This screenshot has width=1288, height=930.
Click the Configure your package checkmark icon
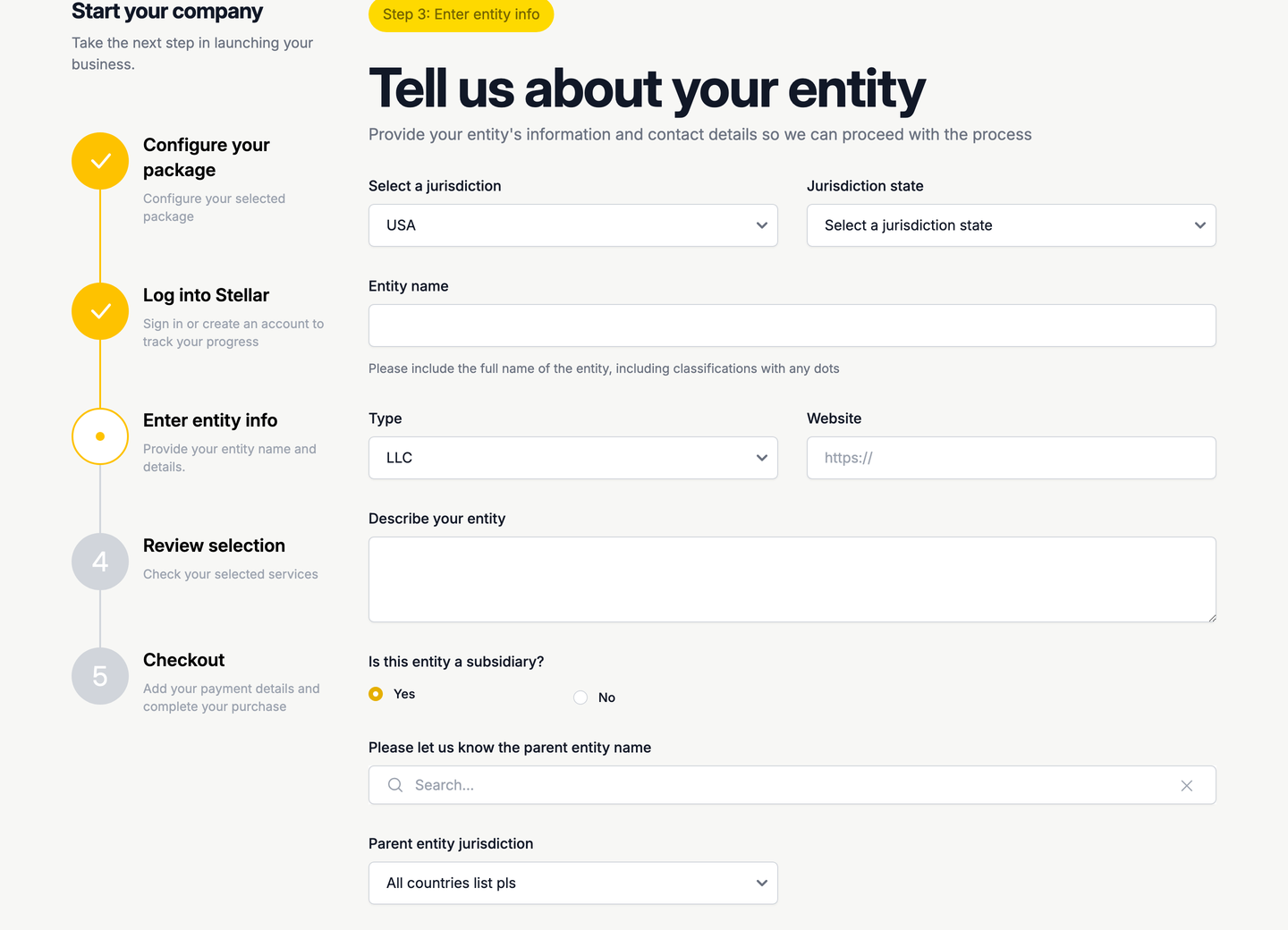(x=100, y=161)
